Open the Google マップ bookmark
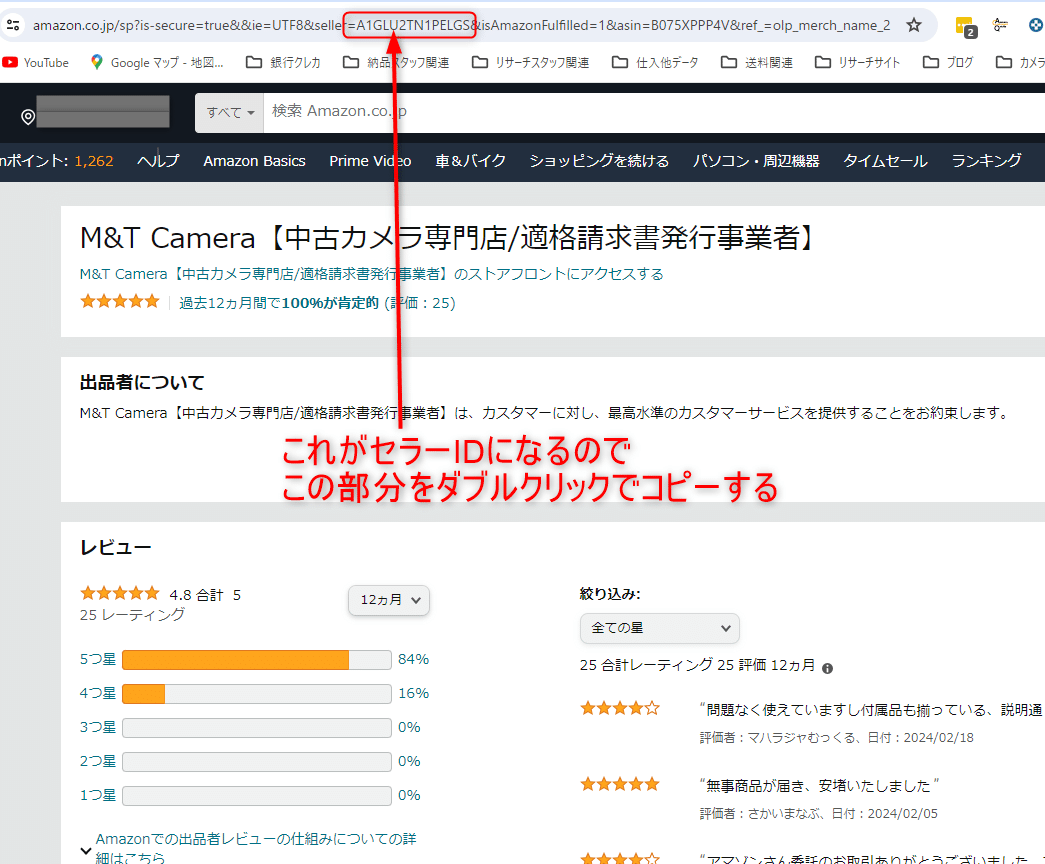The height and width of the screenshot is (864, 1045). 157,63
